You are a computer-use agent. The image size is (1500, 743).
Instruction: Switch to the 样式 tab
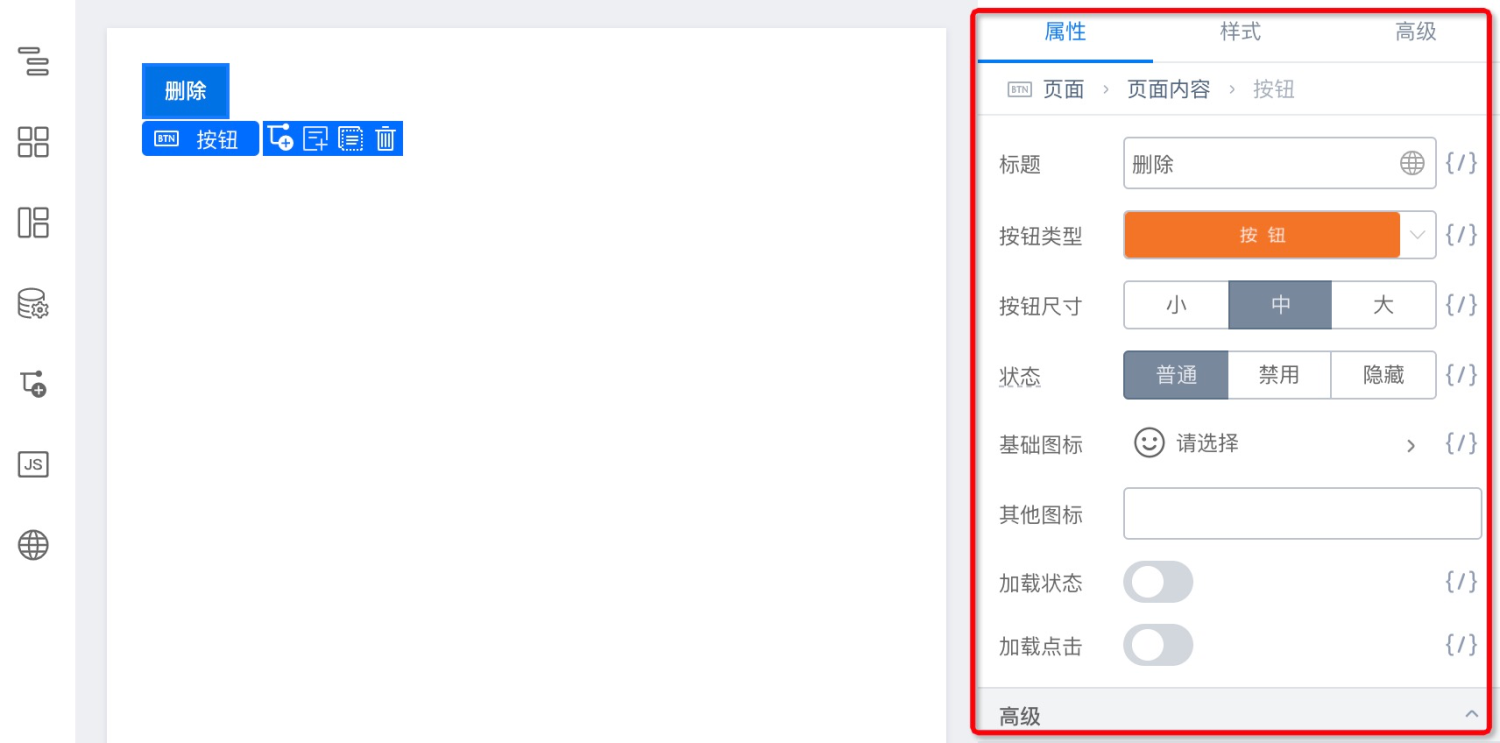pyautogui.click(x=1240, y=32)
